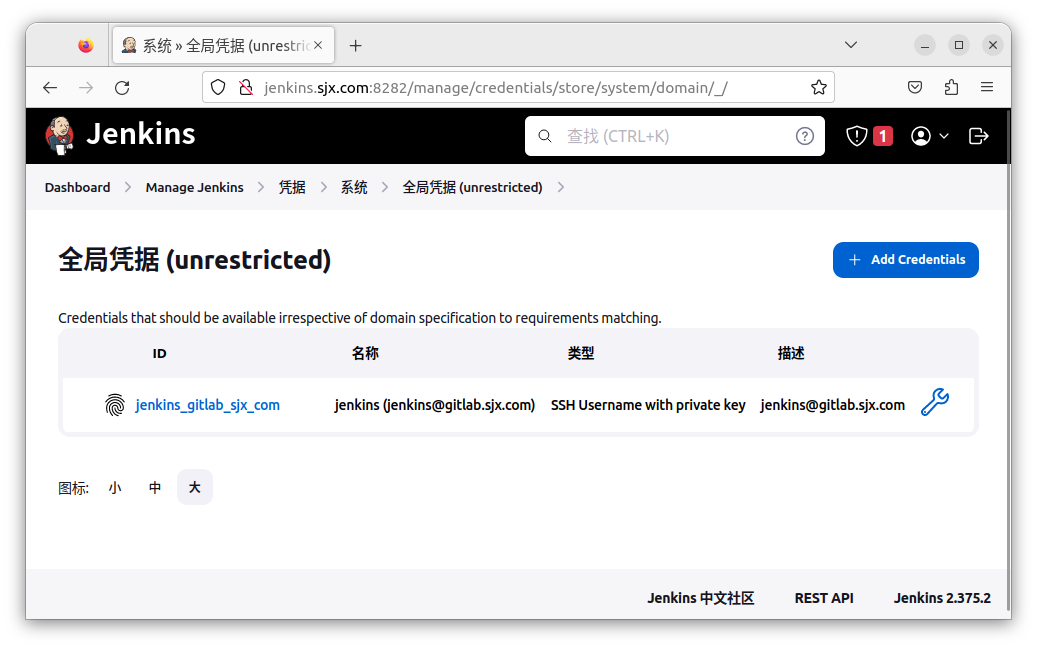Select small icon size 小
This screenshot has height=648, width=1037.
pos(115,488)
